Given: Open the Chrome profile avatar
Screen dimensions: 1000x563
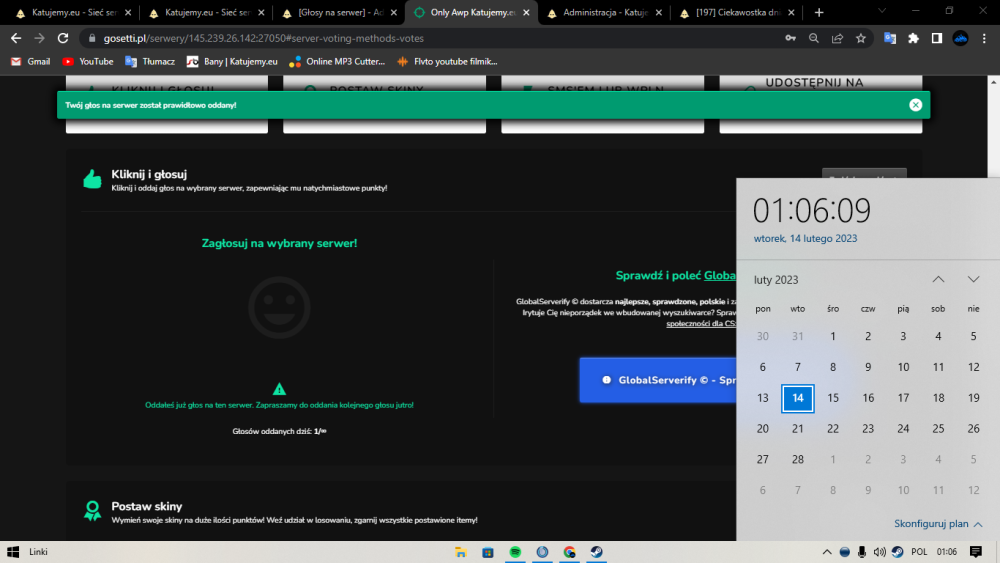Looking at the screenshot, I should click(x=960, y=38).
